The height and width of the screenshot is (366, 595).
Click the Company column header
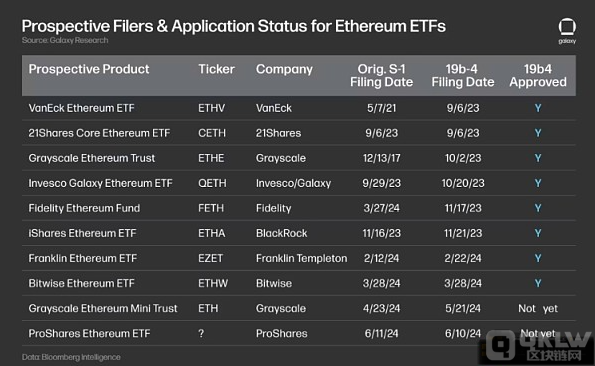point(284,69)
